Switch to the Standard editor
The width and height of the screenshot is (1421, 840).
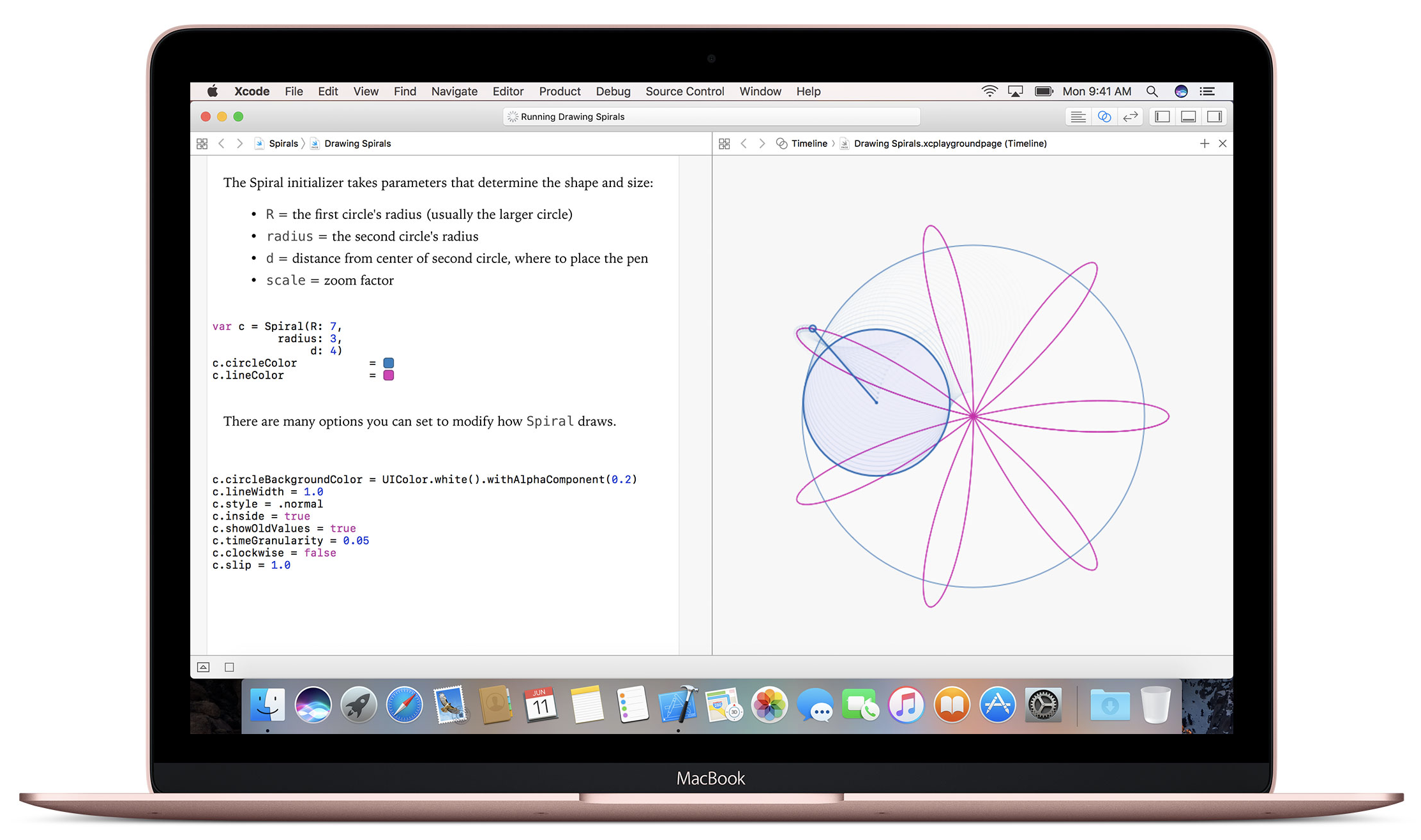coord(1078,117)
